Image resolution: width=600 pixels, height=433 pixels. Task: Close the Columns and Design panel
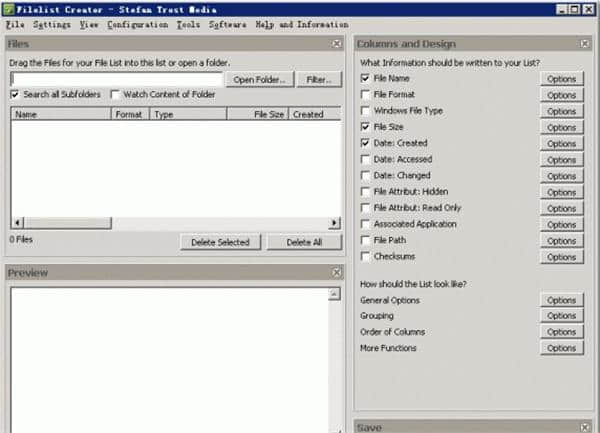pyautogui.click(x=586, y=44)
